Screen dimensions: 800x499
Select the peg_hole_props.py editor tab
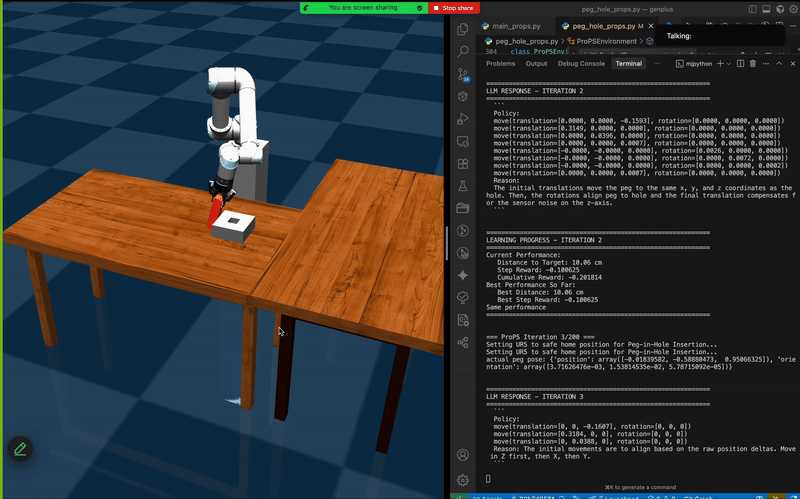click(604, 26)
